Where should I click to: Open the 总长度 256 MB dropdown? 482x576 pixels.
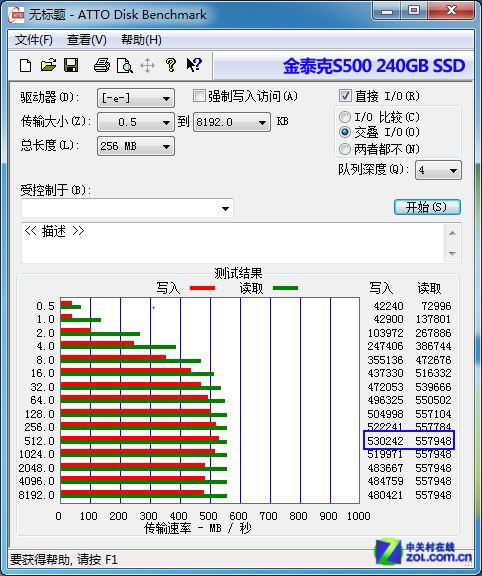(136, 146)
